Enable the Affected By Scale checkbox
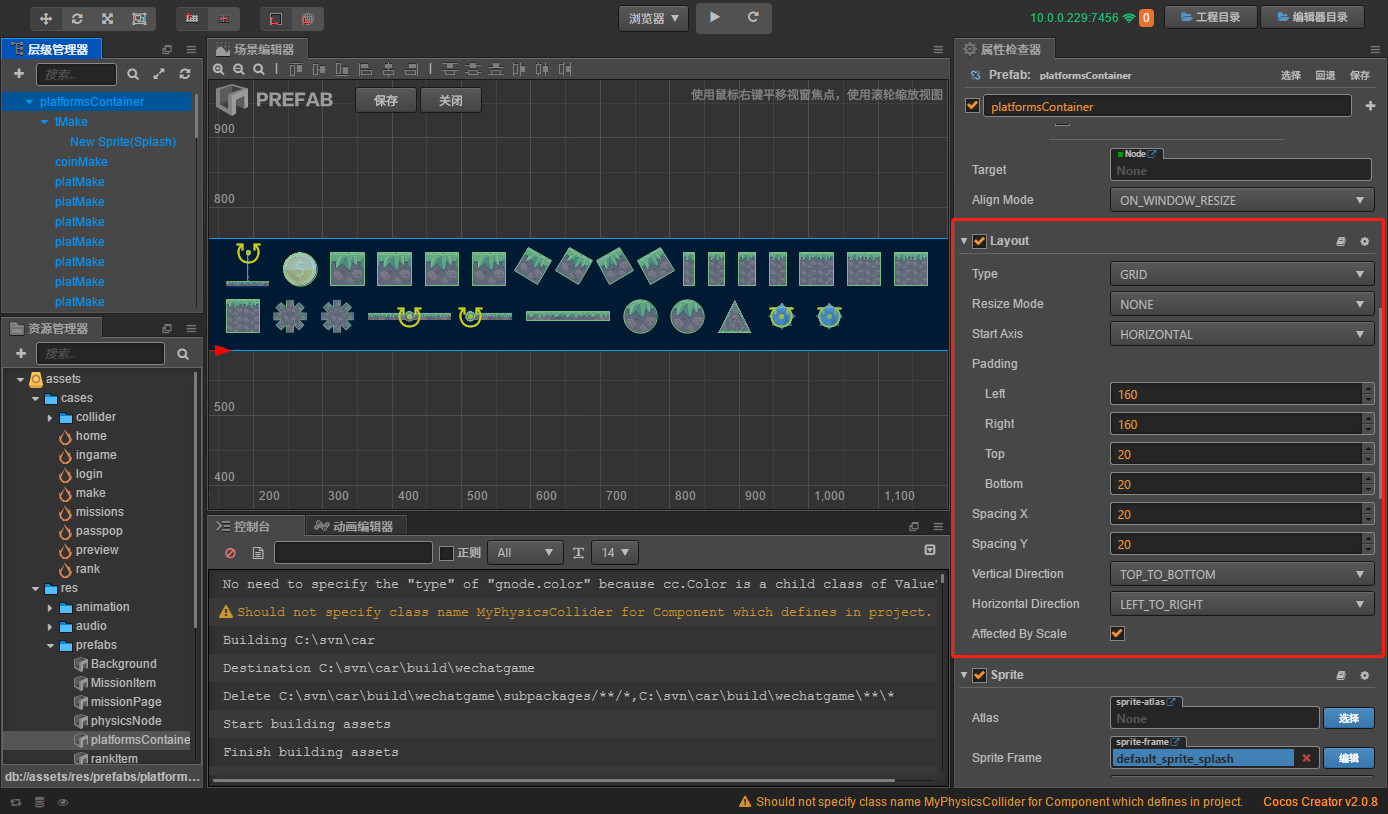Viewport: 1388px width, 814px height. (x=1117, y=633)
